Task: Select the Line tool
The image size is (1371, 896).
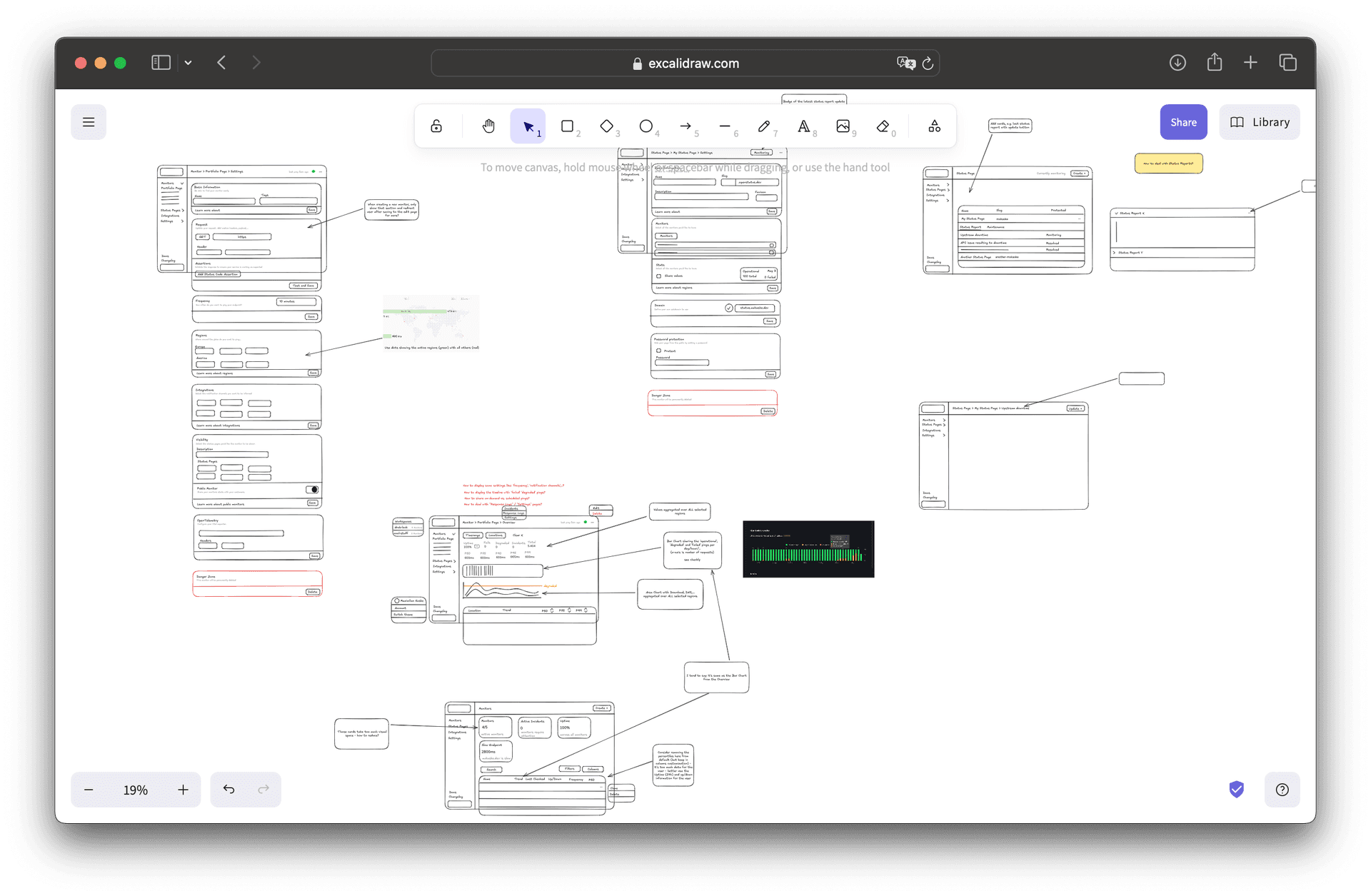Action: (726, 126)
